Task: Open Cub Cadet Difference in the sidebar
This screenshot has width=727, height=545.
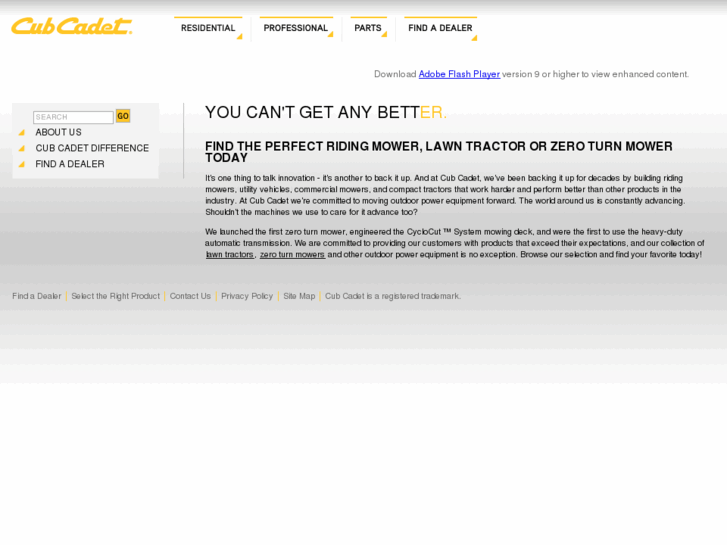Action: coord(92,148)
